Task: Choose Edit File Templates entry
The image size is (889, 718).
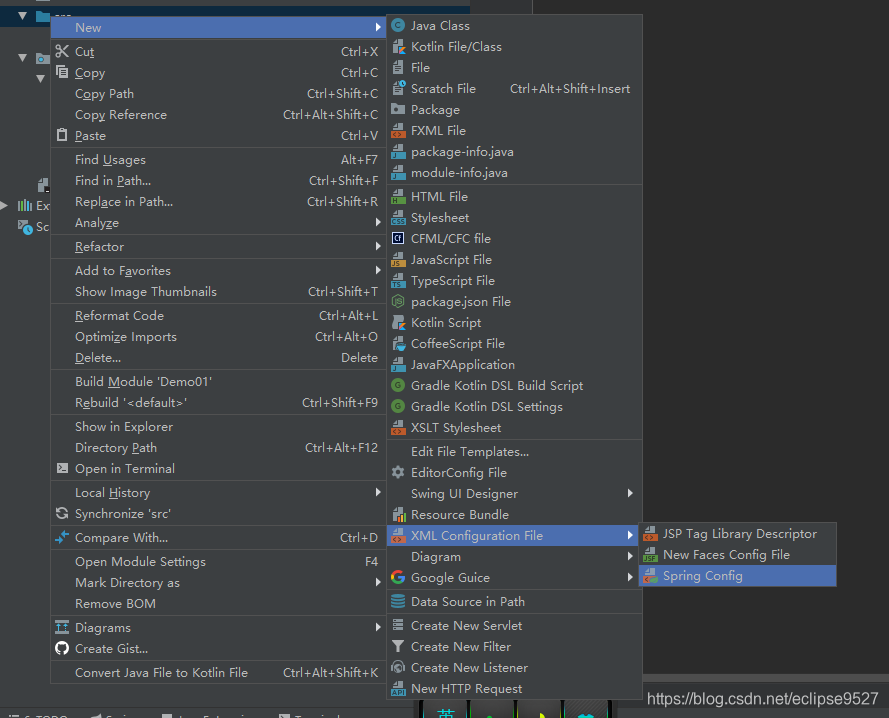Action: 514,451
